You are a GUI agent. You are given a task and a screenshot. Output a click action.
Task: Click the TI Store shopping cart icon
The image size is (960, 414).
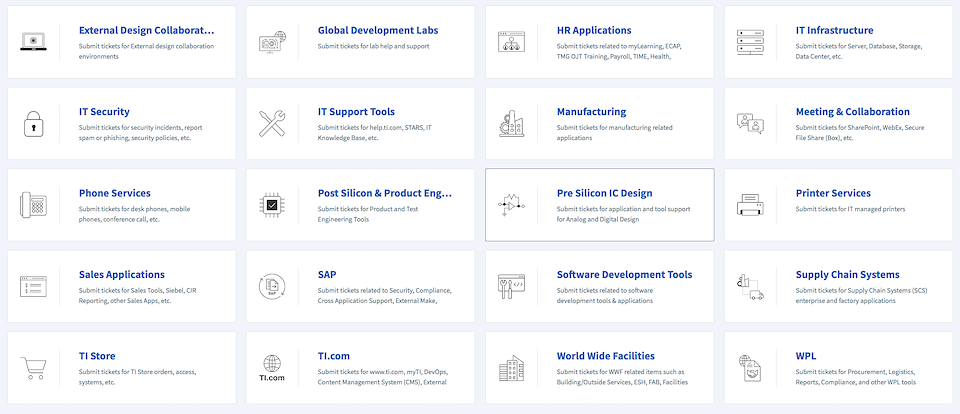click(34, 368)
